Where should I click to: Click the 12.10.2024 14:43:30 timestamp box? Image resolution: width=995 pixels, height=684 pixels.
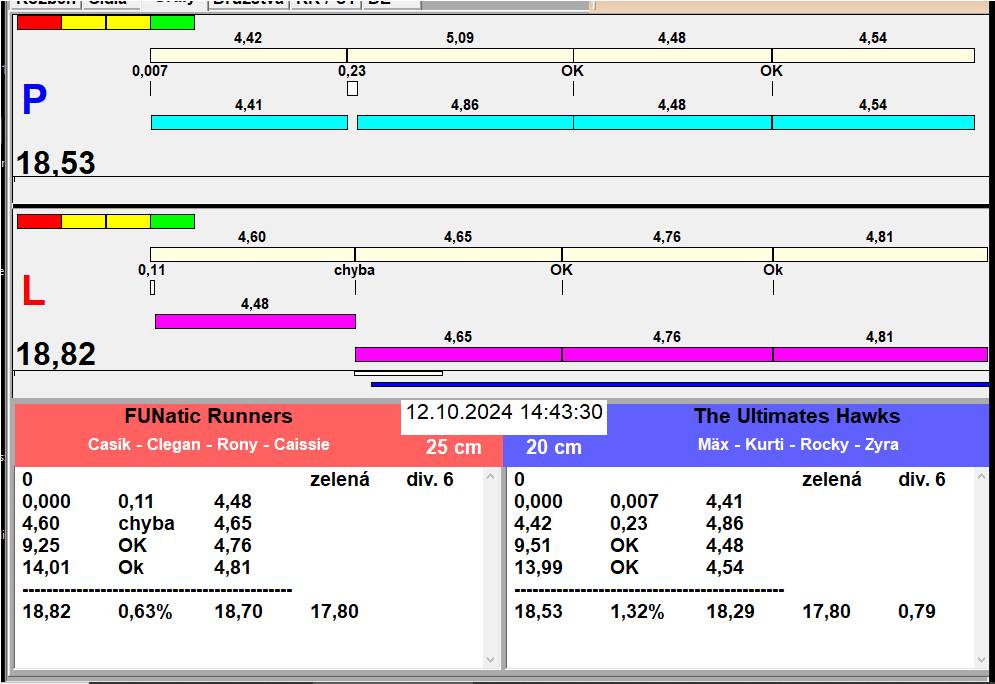(x=504, y=413)
